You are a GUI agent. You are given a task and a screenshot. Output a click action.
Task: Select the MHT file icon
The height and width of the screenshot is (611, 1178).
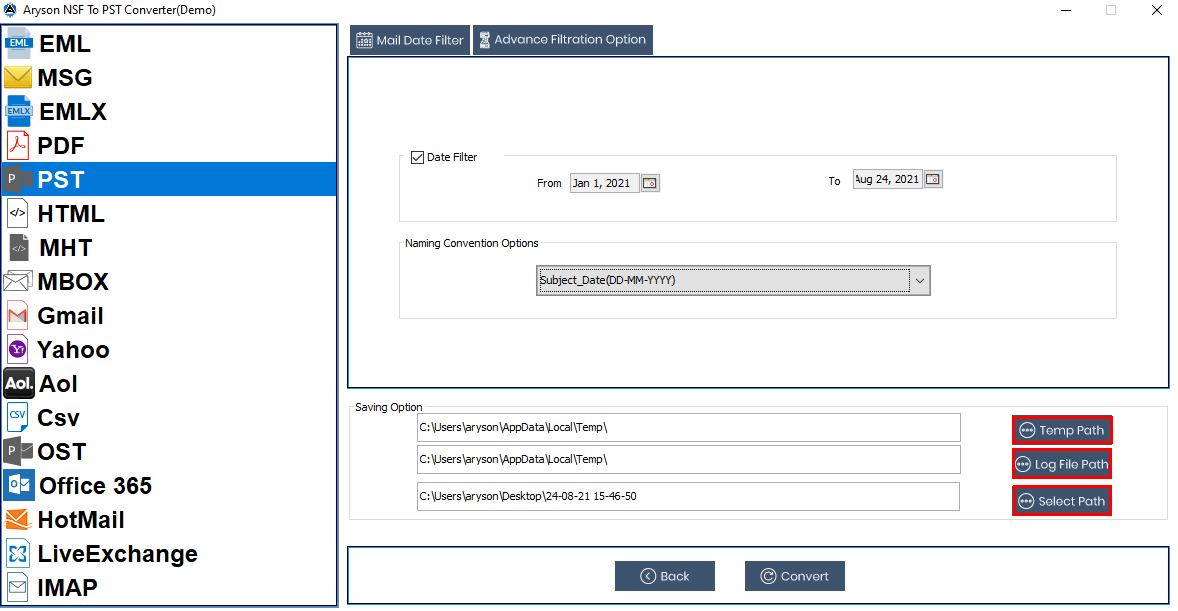(19, 247)
